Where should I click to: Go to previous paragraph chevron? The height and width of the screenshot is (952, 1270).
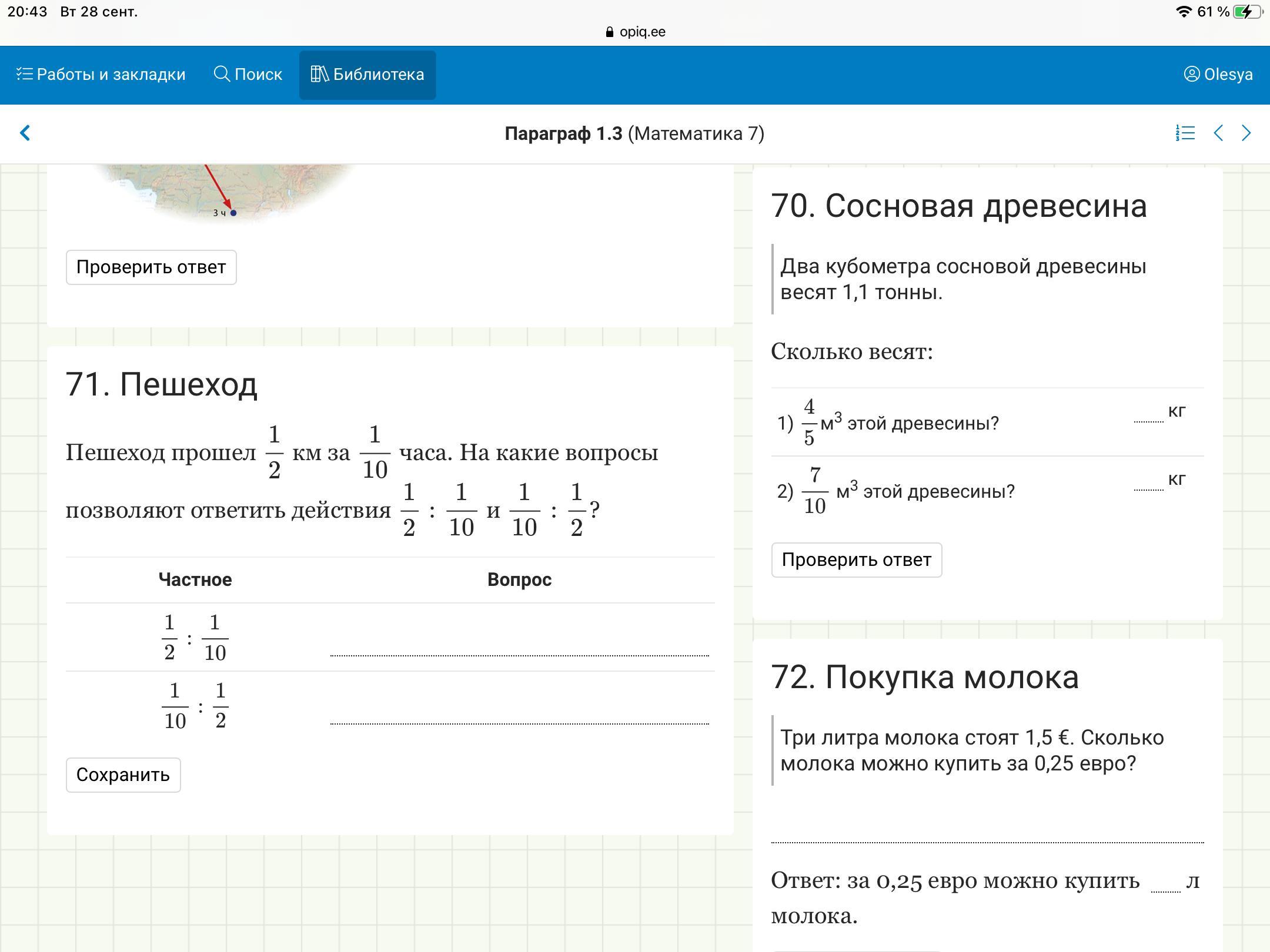pyautogui.click(x=1218, y=133)
